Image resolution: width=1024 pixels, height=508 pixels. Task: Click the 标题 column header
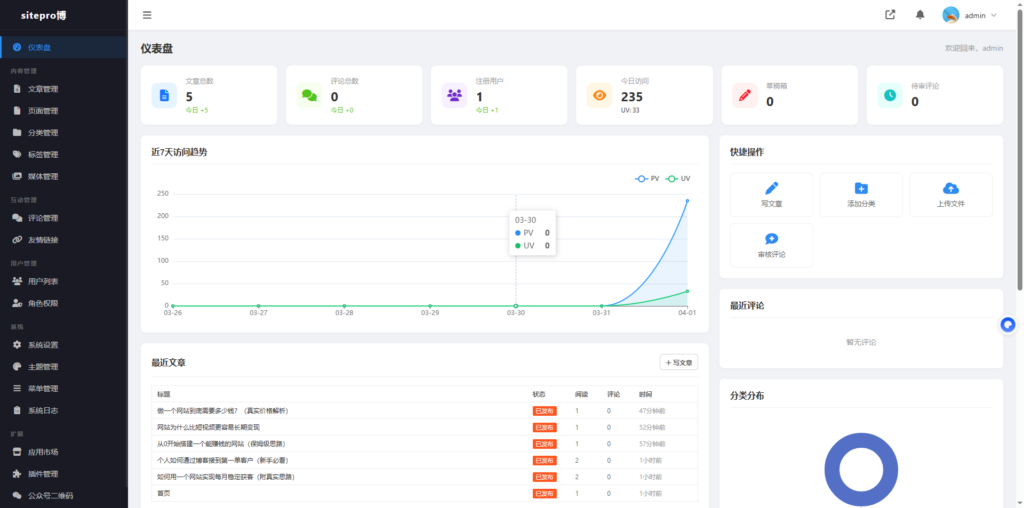pyautogui.click(x=163, y=394)
